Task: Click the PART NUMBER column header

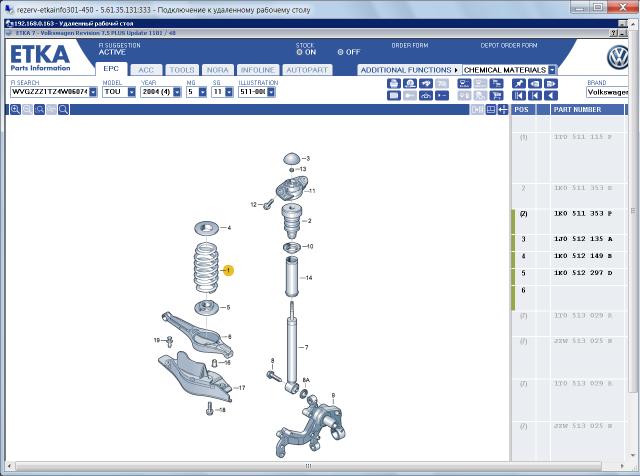Action: pos(586,109)
